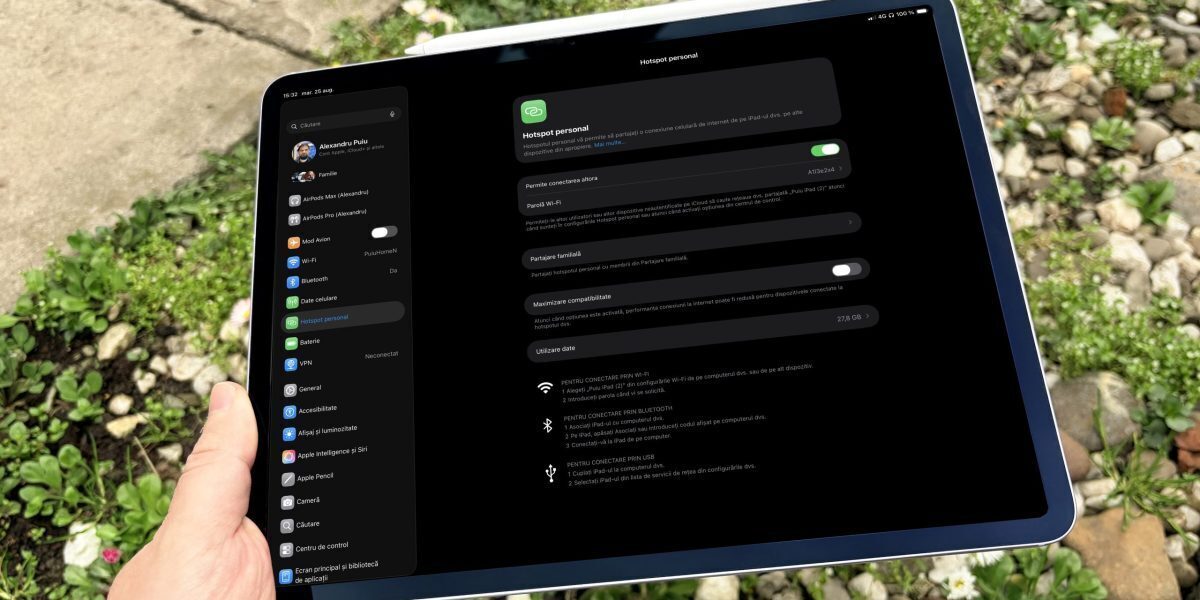The height and width of the screenshot is (600, 1200).
Task: Open Afișaj și luminozitate sun icon
Action: pos(289,434)
